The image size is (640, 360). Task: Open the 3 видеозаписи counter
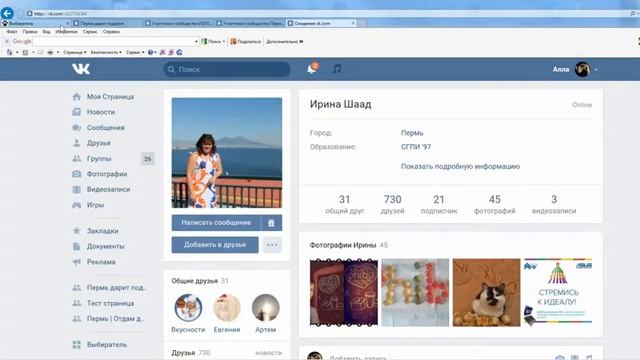(x=554, y=204)
